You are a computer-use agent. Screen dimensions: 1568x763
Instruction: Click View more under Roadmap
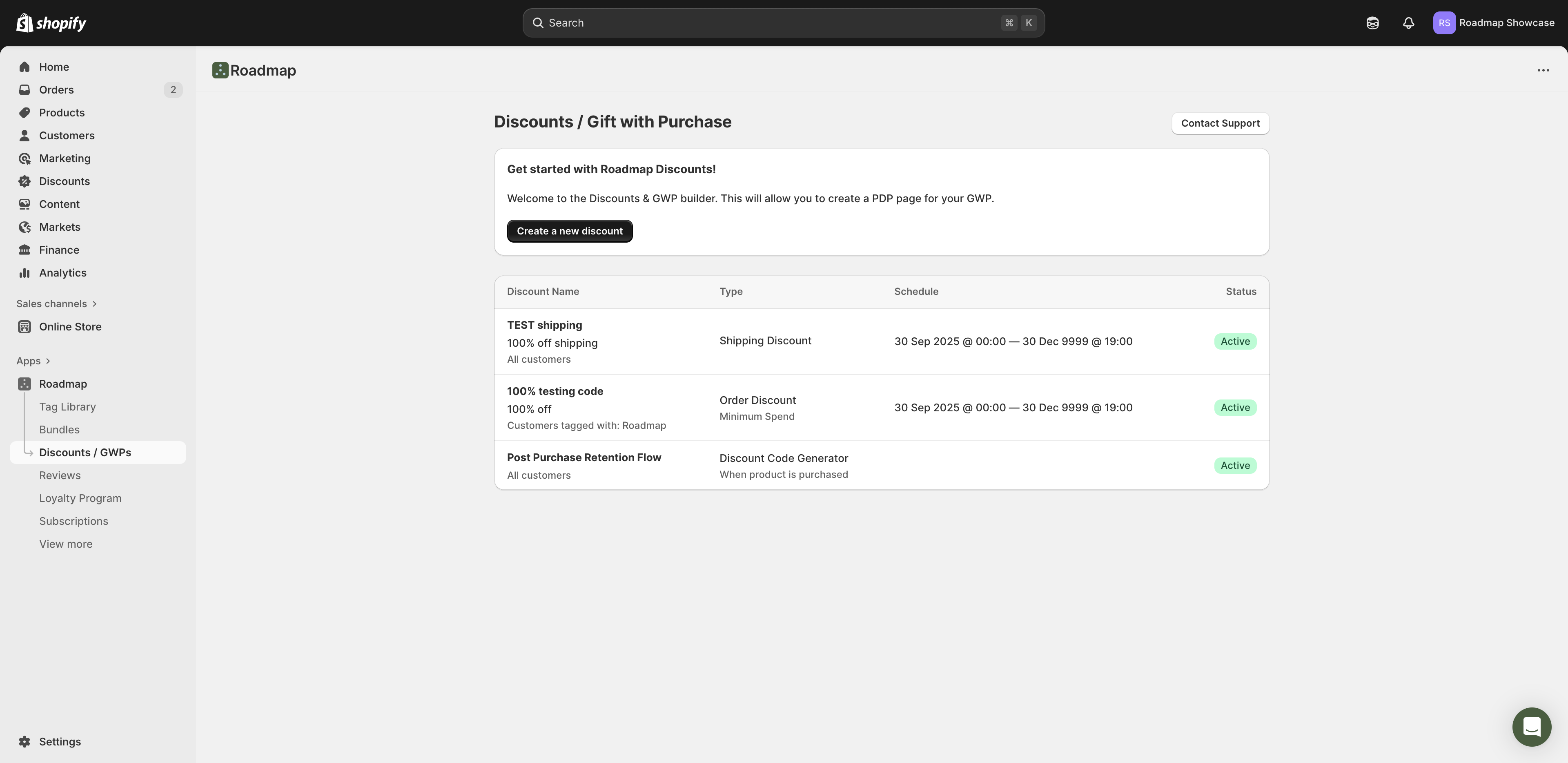[x=66, y=544]
